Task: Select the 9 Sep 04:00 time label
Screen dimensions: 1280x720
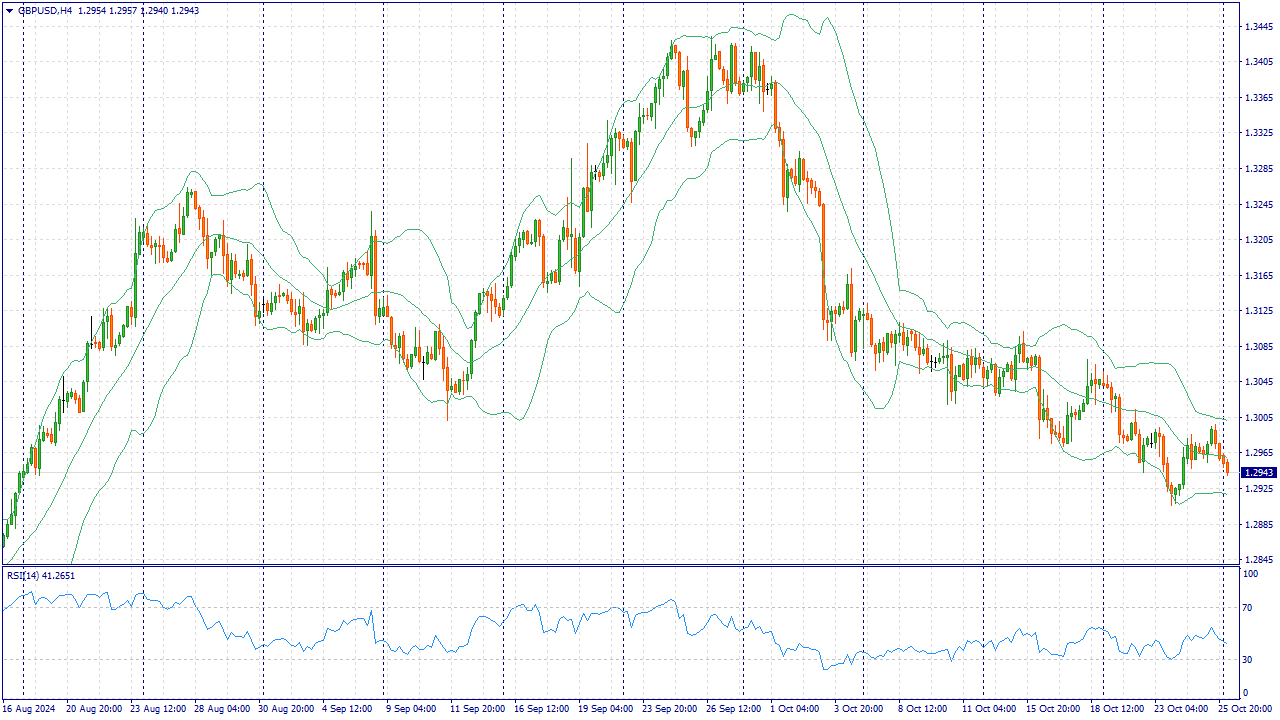Action: (x=411, y=709)
